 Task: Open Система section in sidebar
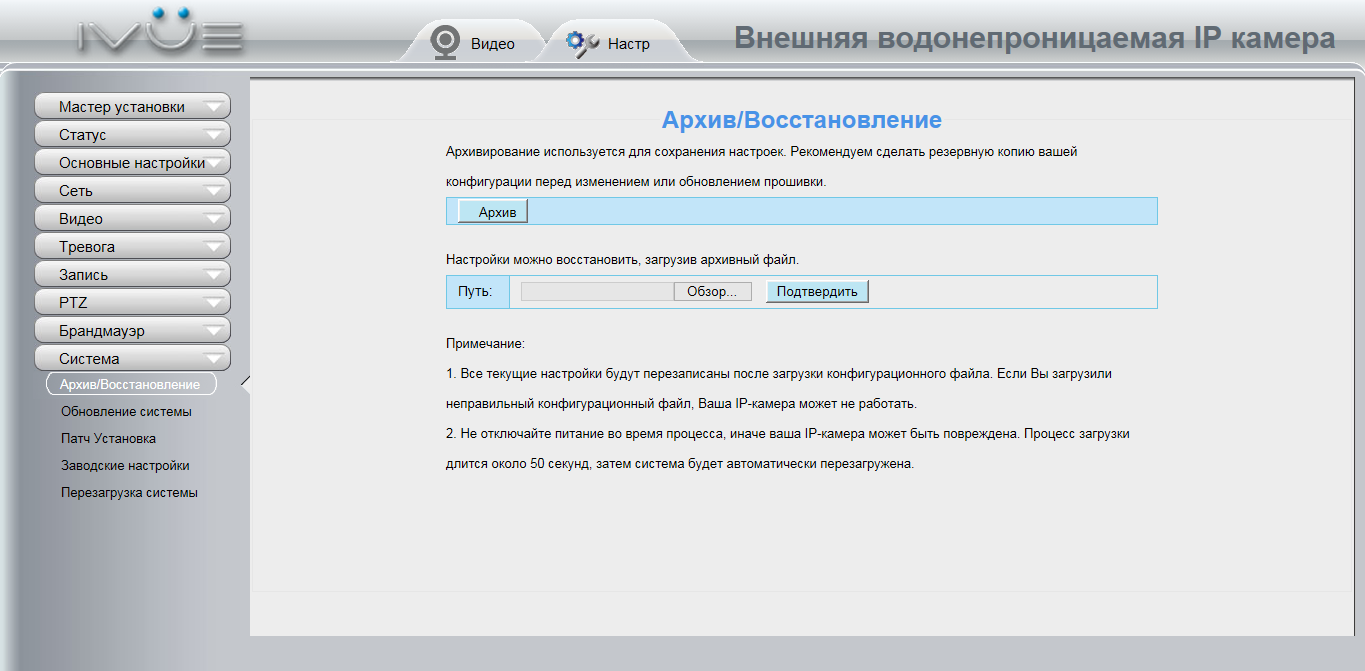[132, 358]
